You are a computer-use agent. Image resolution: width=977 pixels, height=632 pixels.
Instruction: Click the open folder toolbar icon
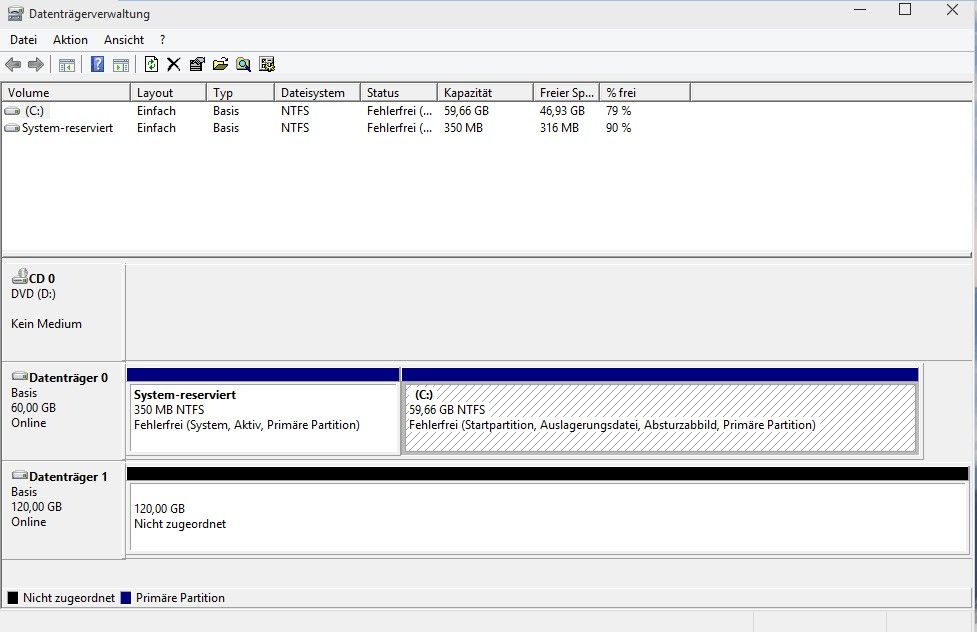click(220, 65)
